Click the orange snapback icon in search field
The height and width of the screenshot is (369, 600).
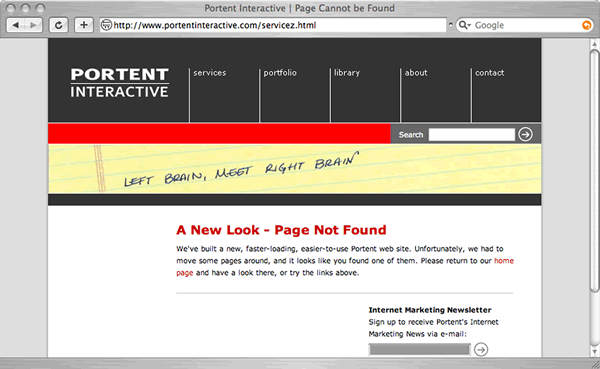(x=586, y=25)
